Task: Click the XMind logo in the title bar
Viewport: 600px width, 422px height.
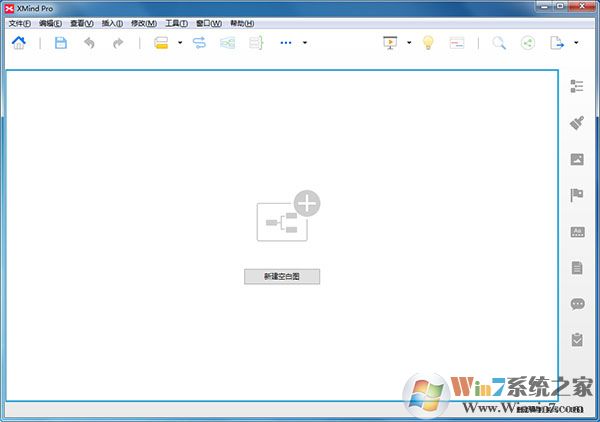Action: pyautogui.click(x=9, y=8)
